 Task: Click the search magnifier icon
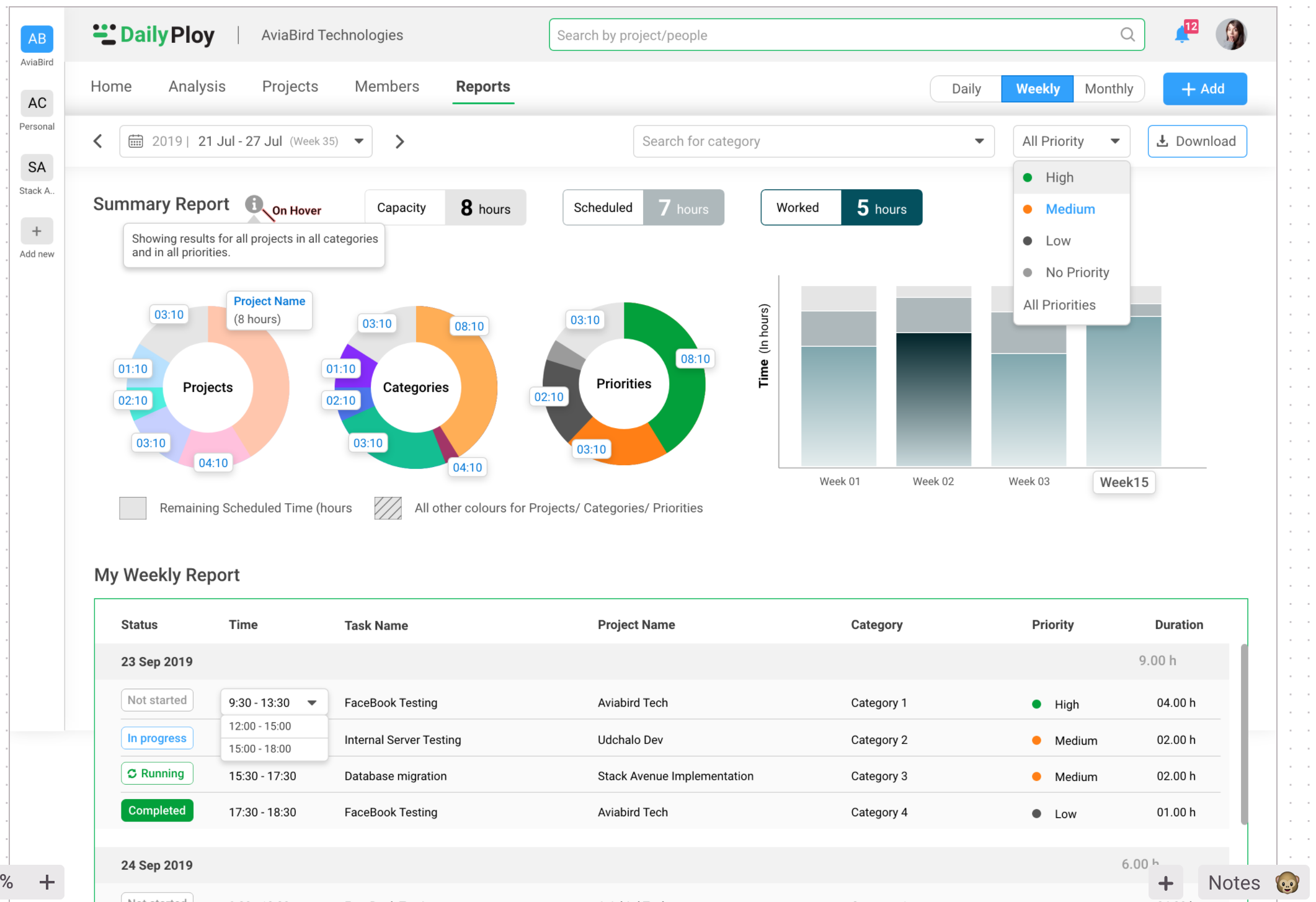click(x=1127, y=35)
